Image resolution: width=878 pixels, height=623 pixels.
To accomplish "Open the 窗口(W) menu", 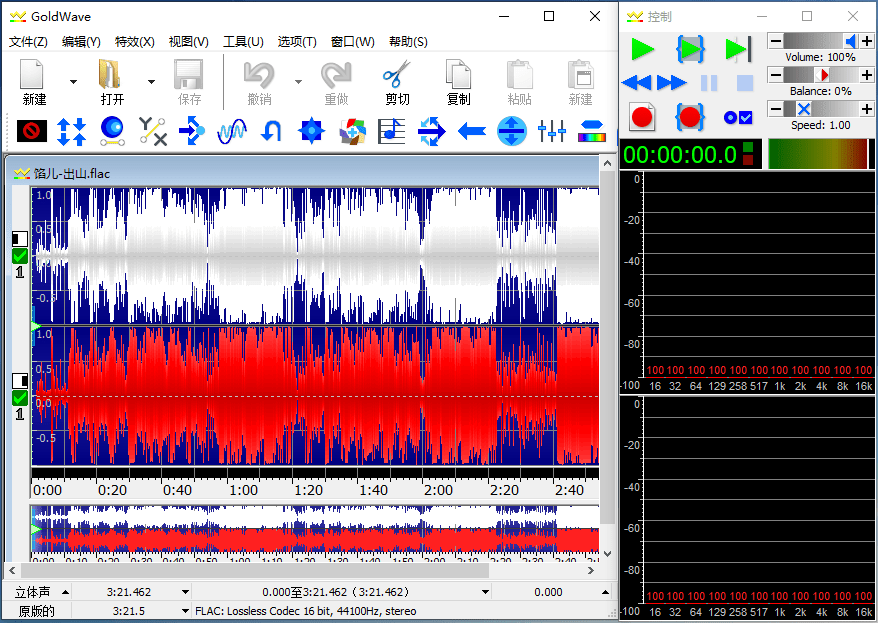I will click(352, 41).
